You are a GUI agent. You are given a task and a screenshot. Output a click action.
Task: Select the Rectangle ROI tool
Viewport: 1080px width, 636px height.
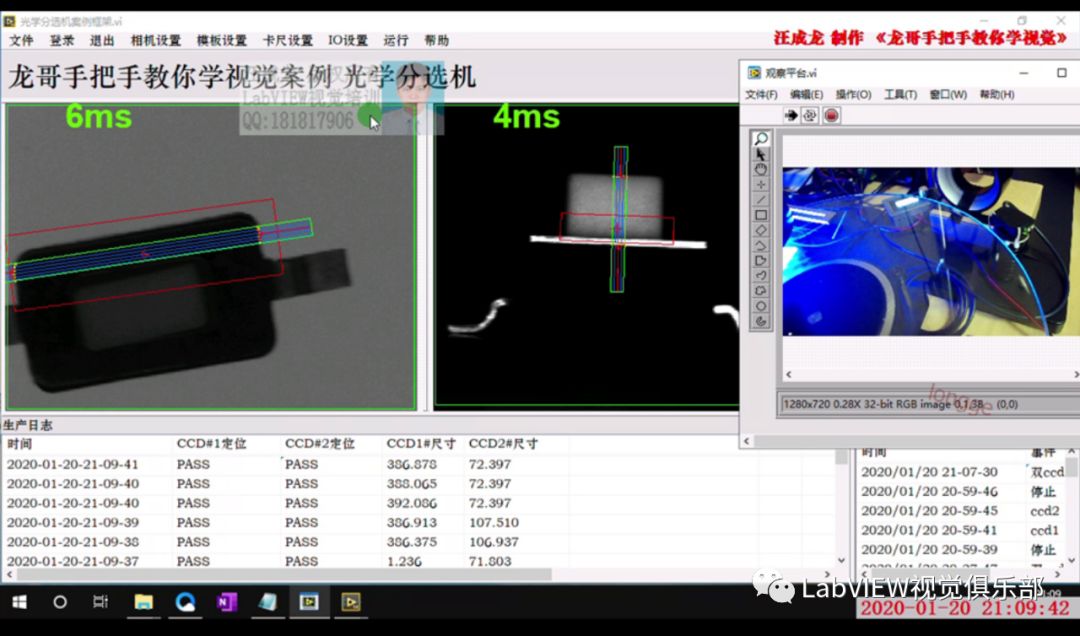760,215
